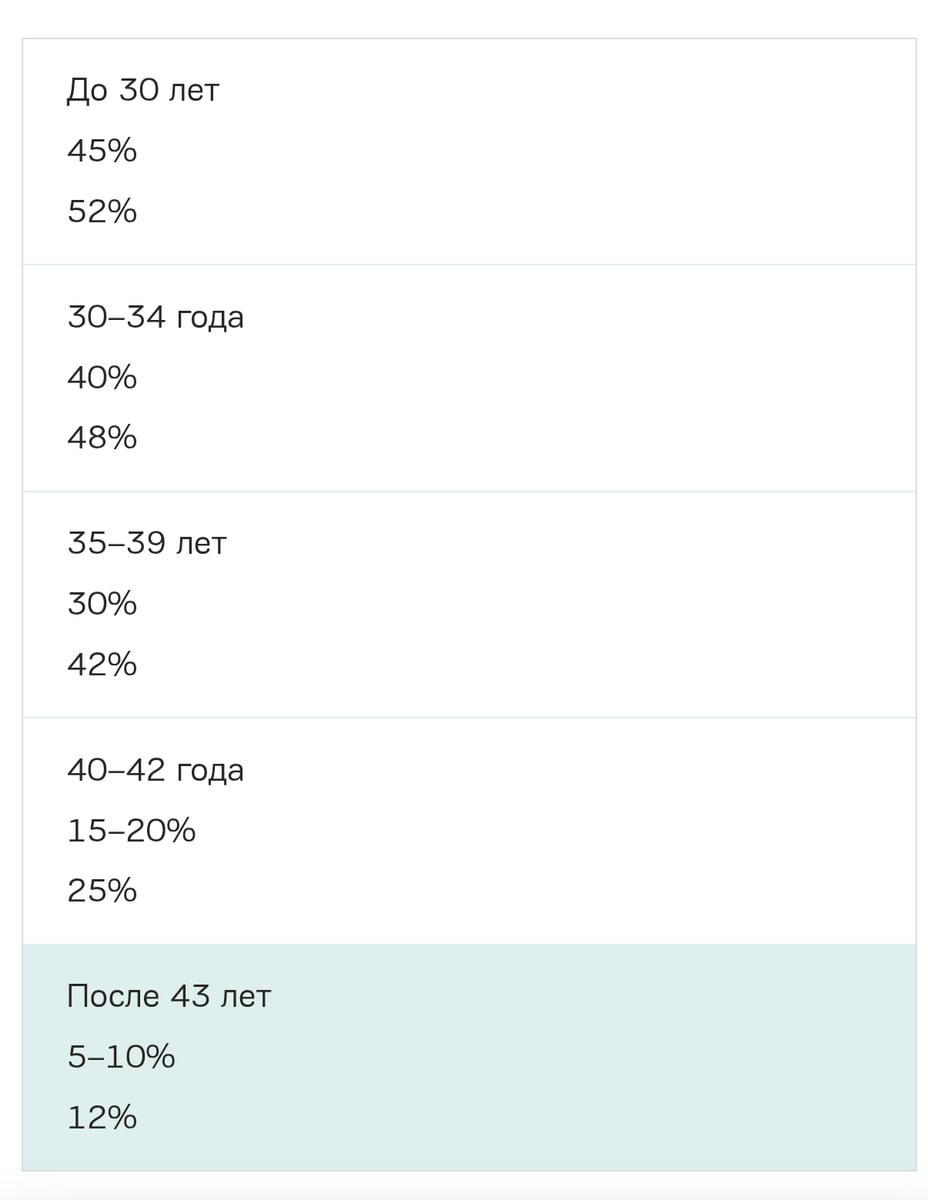Image resolution: width=928 pixels, height=1200 pixels.
Task: Click the word 'года' in '40–42 года'
Action: 210,773
